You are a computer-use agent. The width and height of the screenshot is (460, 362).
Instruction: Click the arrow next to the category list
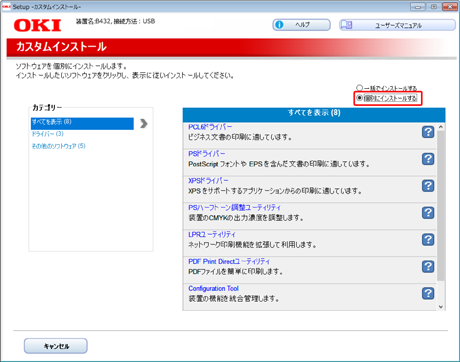(144, 123)
